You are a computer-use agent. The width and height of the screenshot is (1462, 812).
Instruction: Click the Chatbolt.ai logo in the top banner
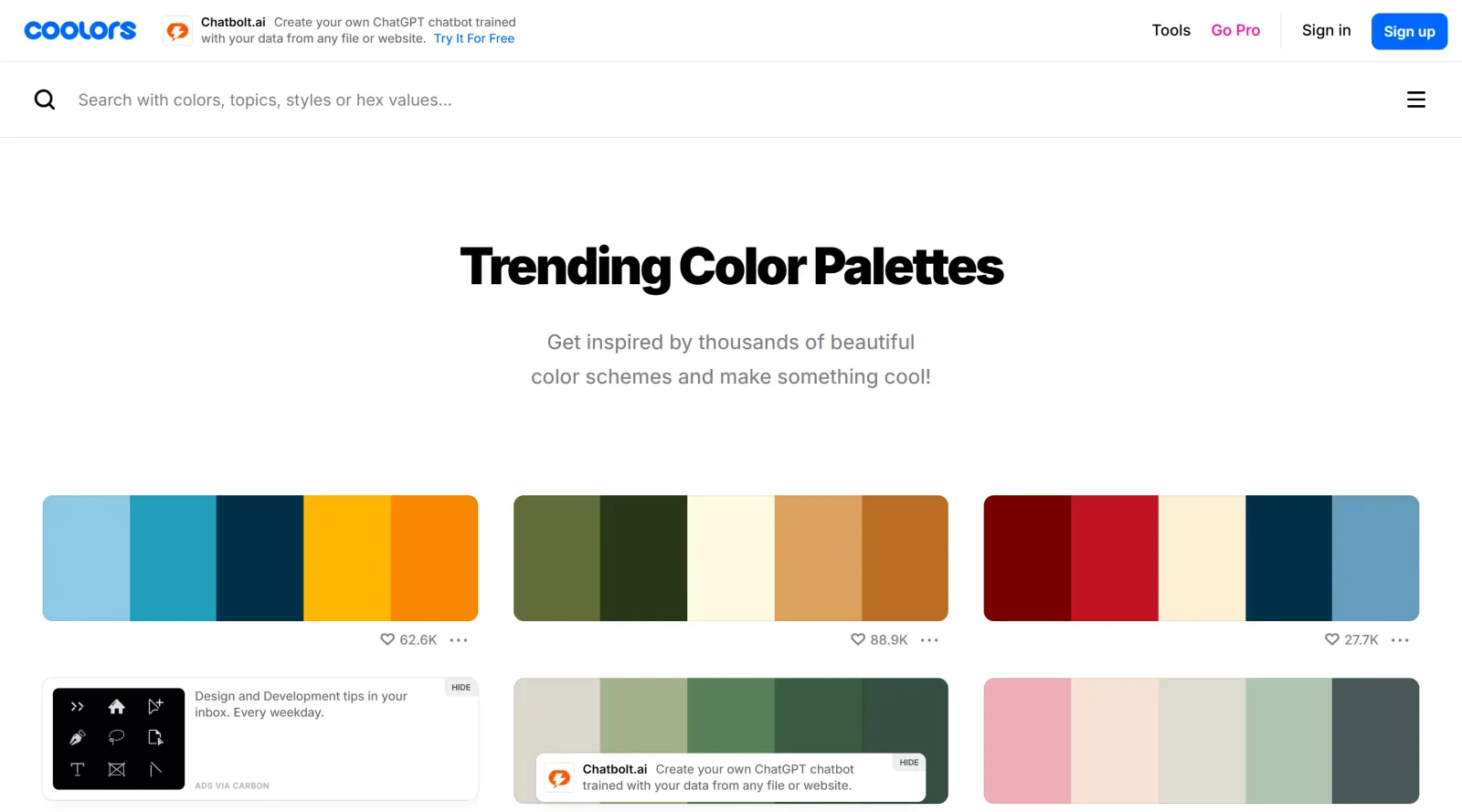(177, 30)
